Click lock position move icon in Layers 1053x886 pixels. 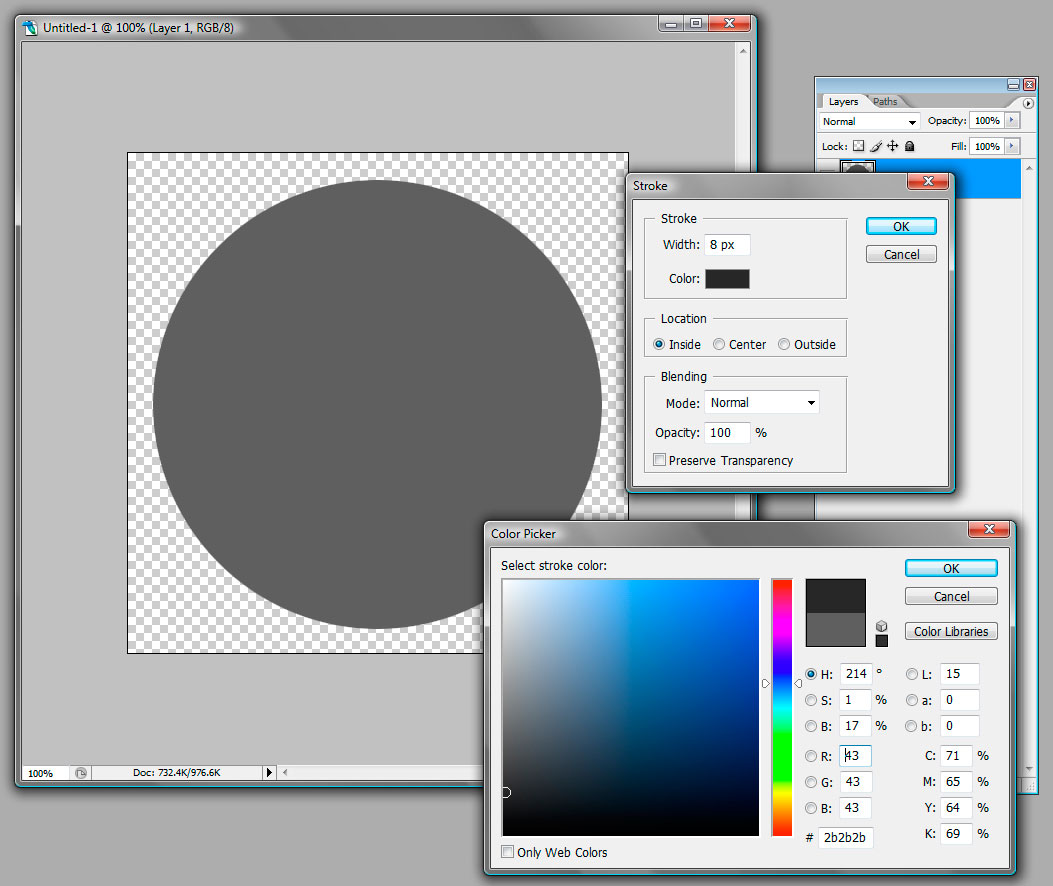click(x=892, y=146)
